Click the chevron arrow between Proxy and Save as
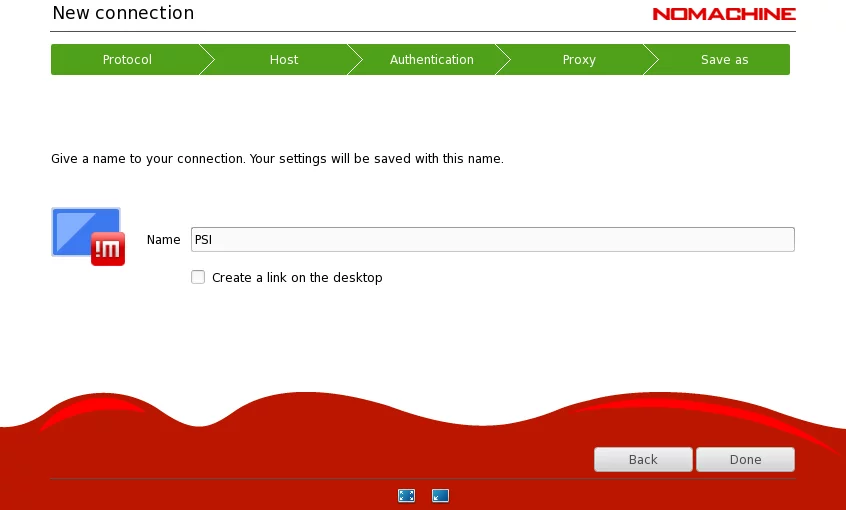846x510 pixels. 651,60
